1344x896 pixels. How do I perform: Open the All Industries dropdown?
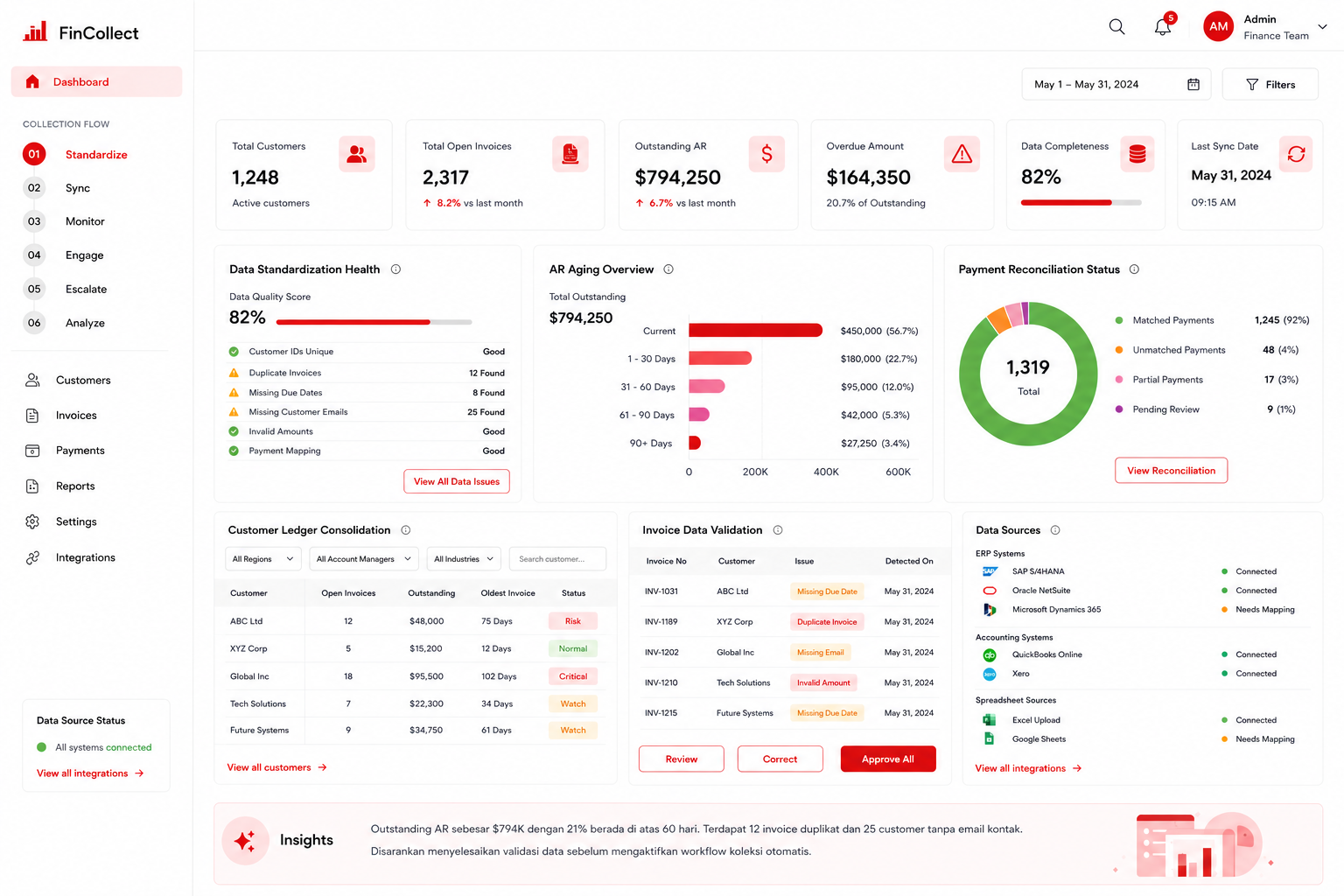(465, 559)
